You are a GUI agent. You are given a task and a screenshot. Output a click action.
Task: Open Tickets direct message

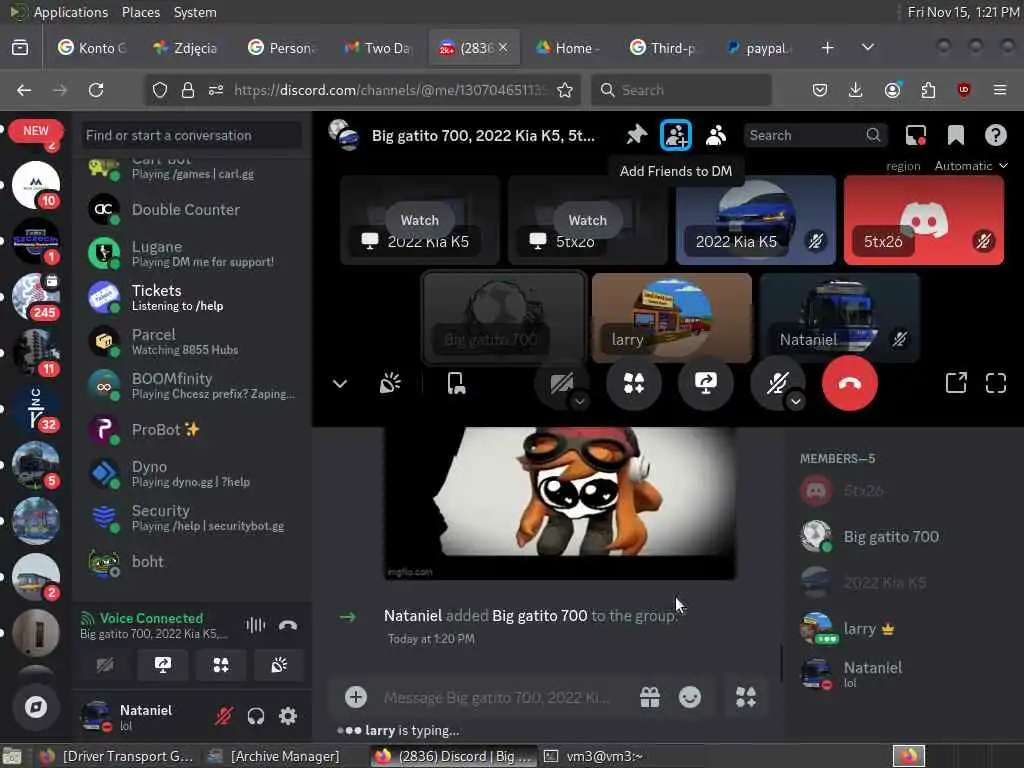pyautogui.click(x=193, y=297)
